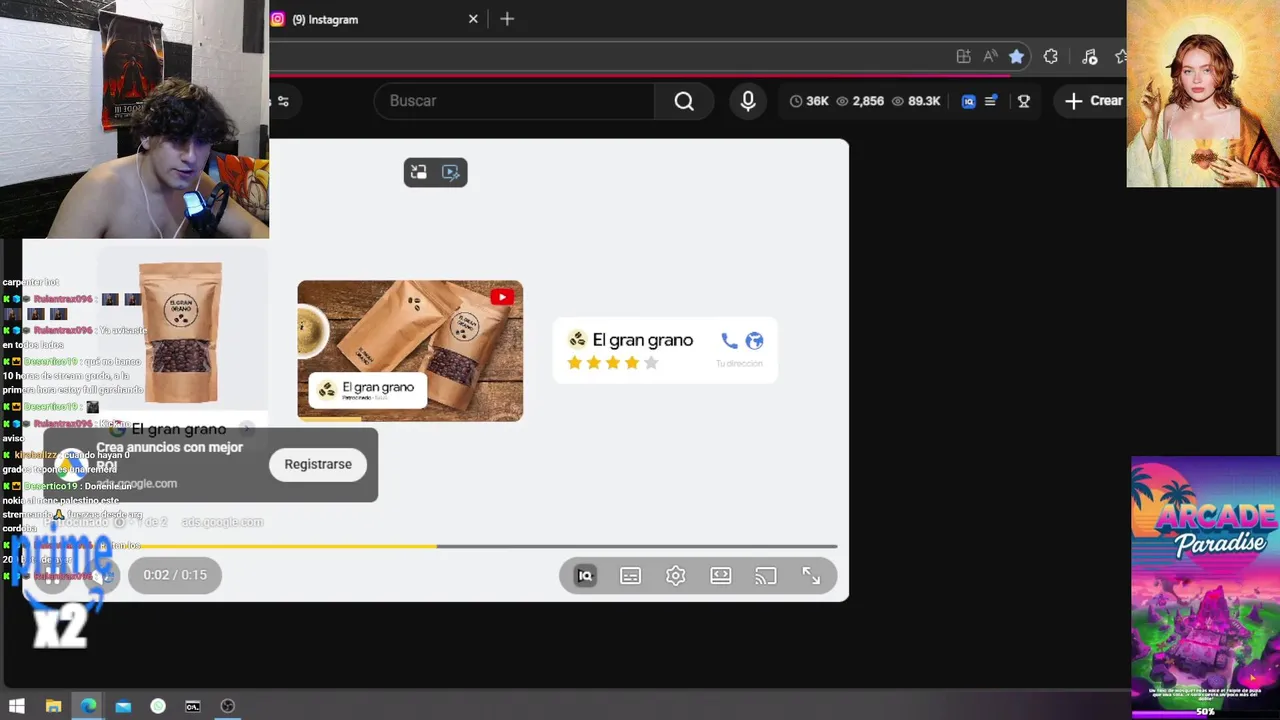This screenshot has height=720, width=1280.
Task: Toggle the favorite star in address bar
Action: [x=1016, y=57]
